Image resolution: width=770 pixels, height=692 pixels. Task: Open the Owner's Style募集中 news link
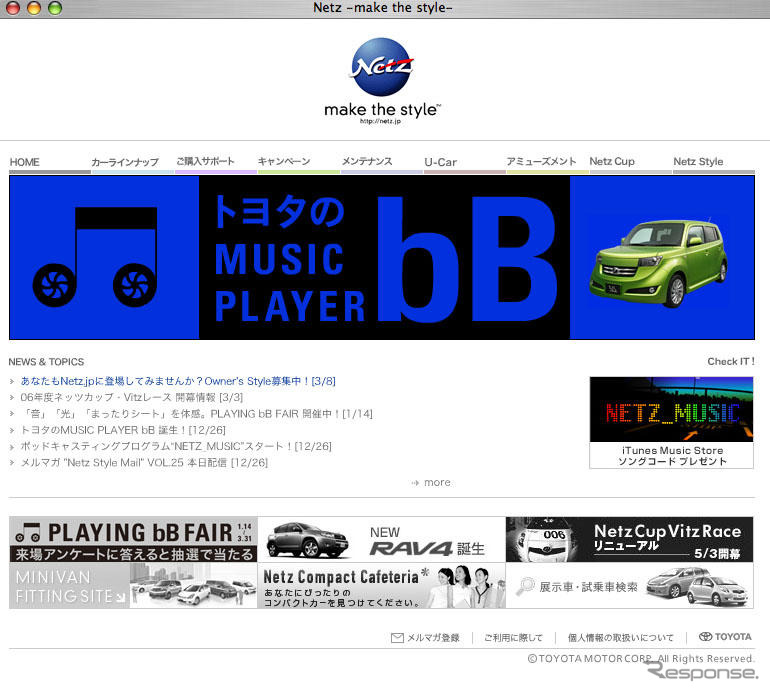point(178,381)
